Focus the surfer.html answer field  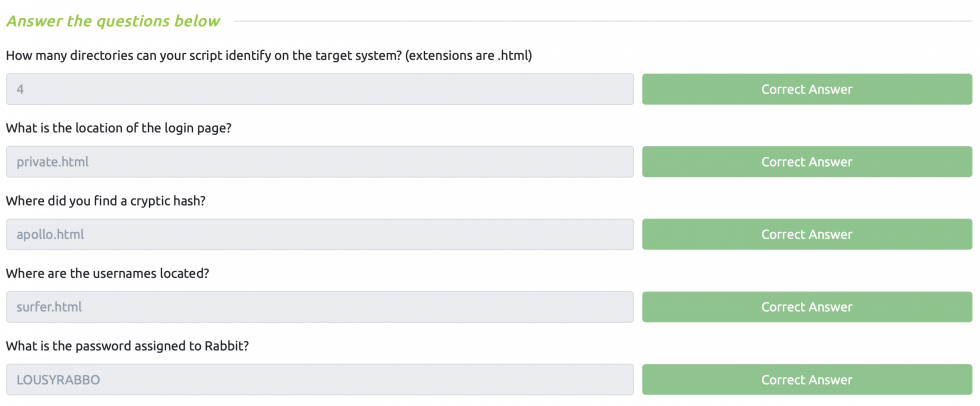319,307
